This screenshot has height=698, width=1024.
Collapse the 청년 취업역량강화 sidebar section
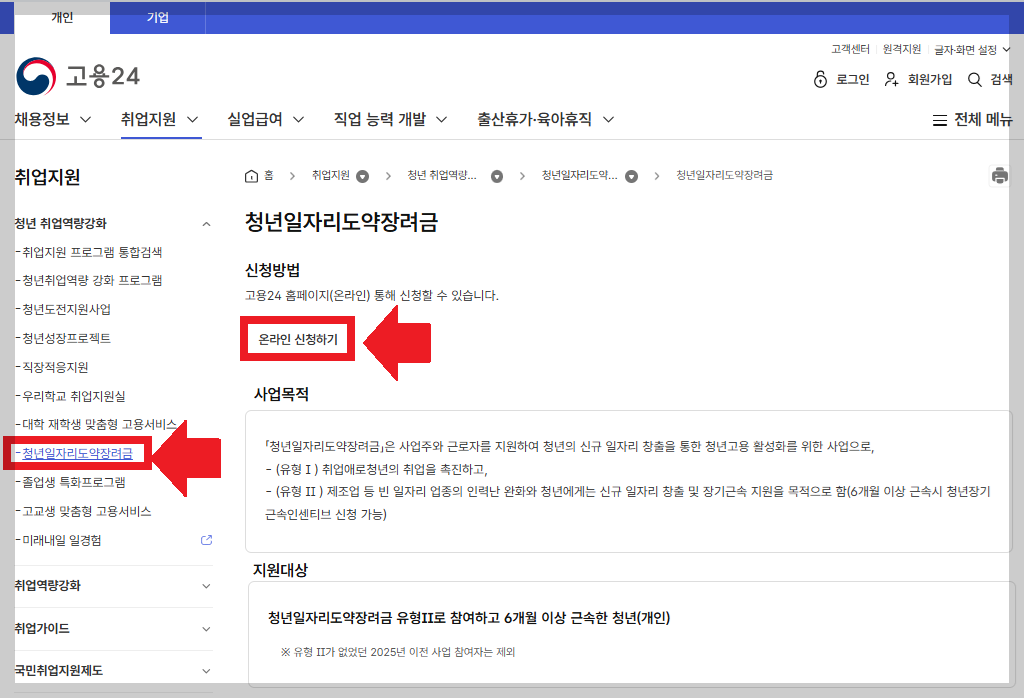click(x=206, y=224)
